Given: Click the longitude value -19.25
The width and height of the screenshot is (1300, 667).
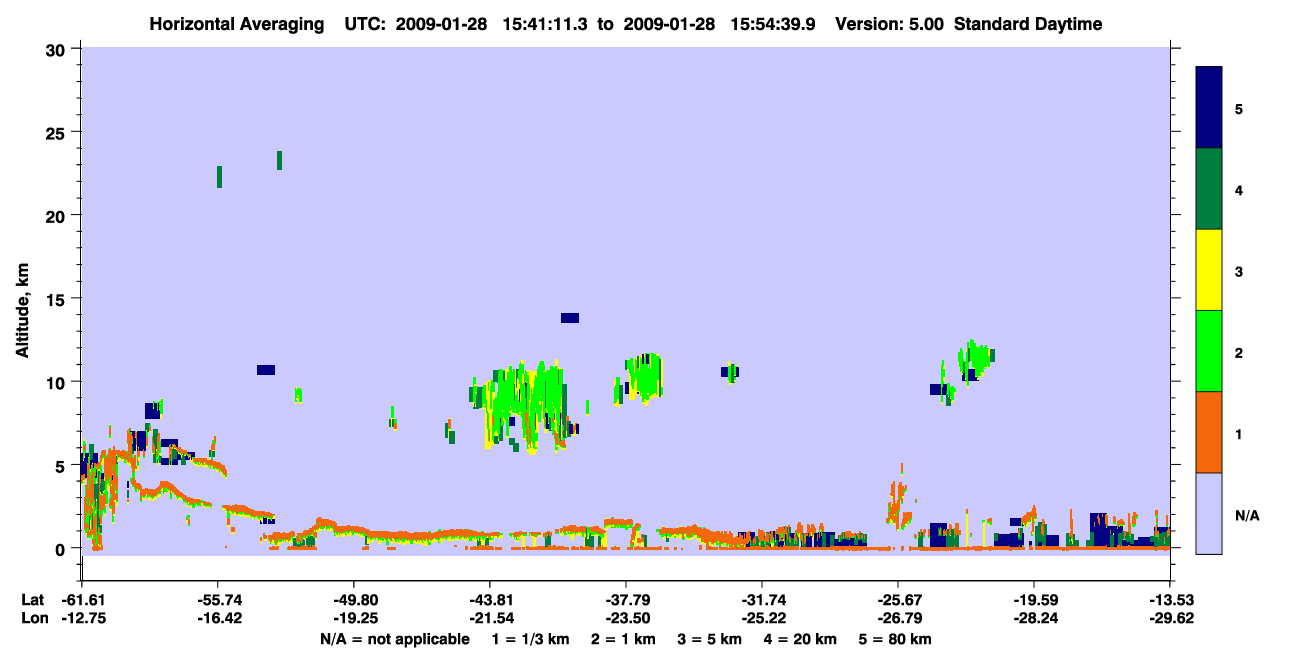Looking at the screenshot, I should coord(354,618).
